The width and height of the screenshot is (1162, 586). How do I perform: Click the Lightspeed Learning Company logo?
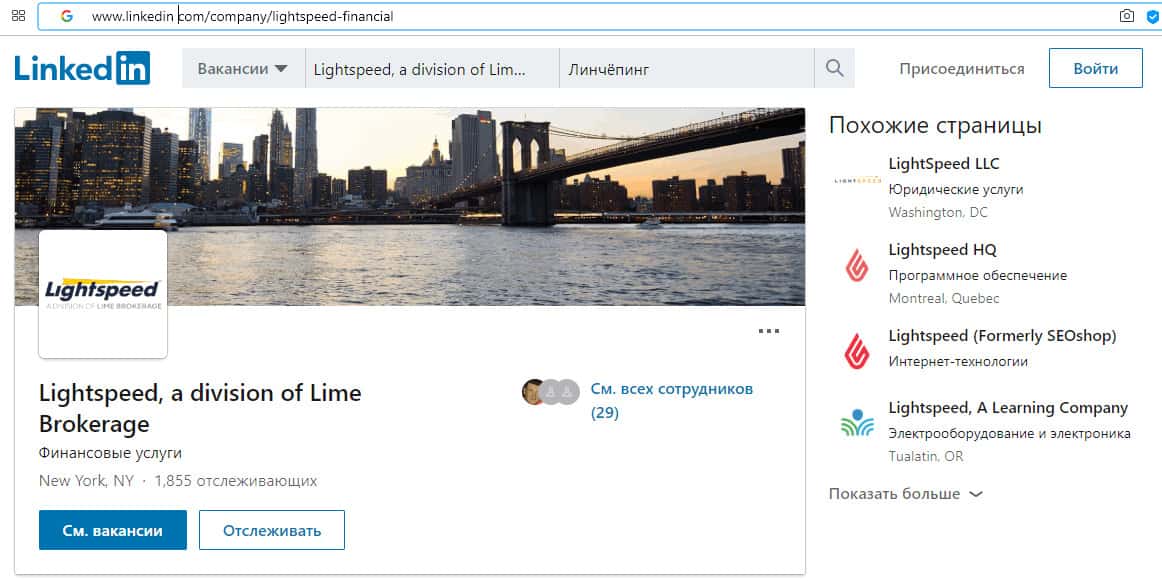click(857, 424)
